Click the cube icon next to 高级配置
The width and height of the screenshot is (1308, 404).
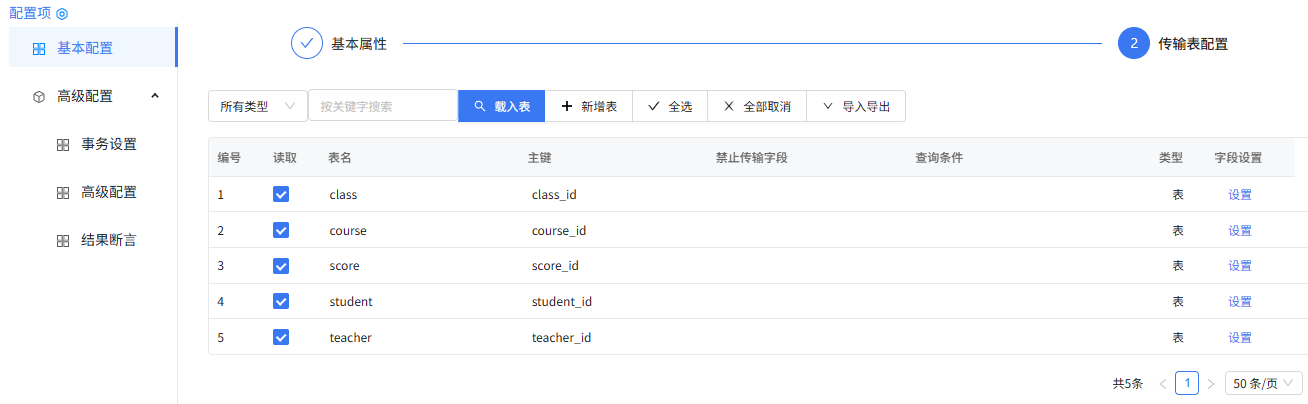click(39, 97)
